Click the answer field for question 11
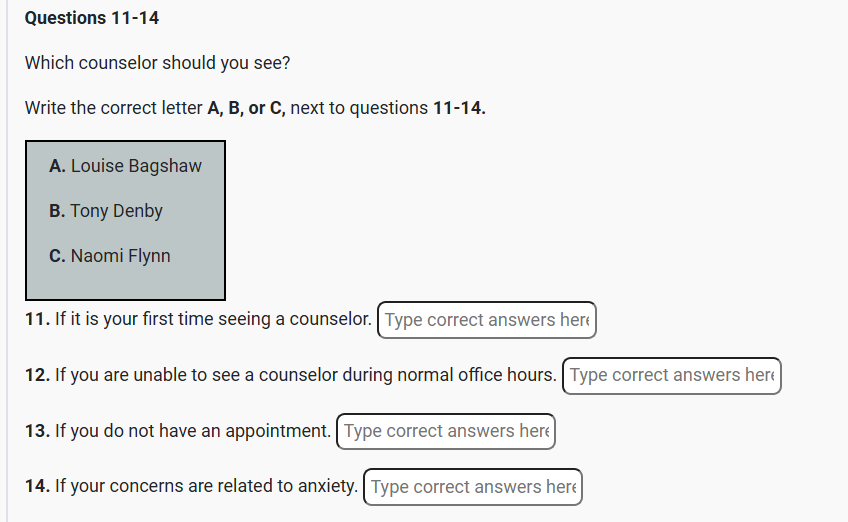The width and height of the screenshot is (848, 522). coord(486,320)
